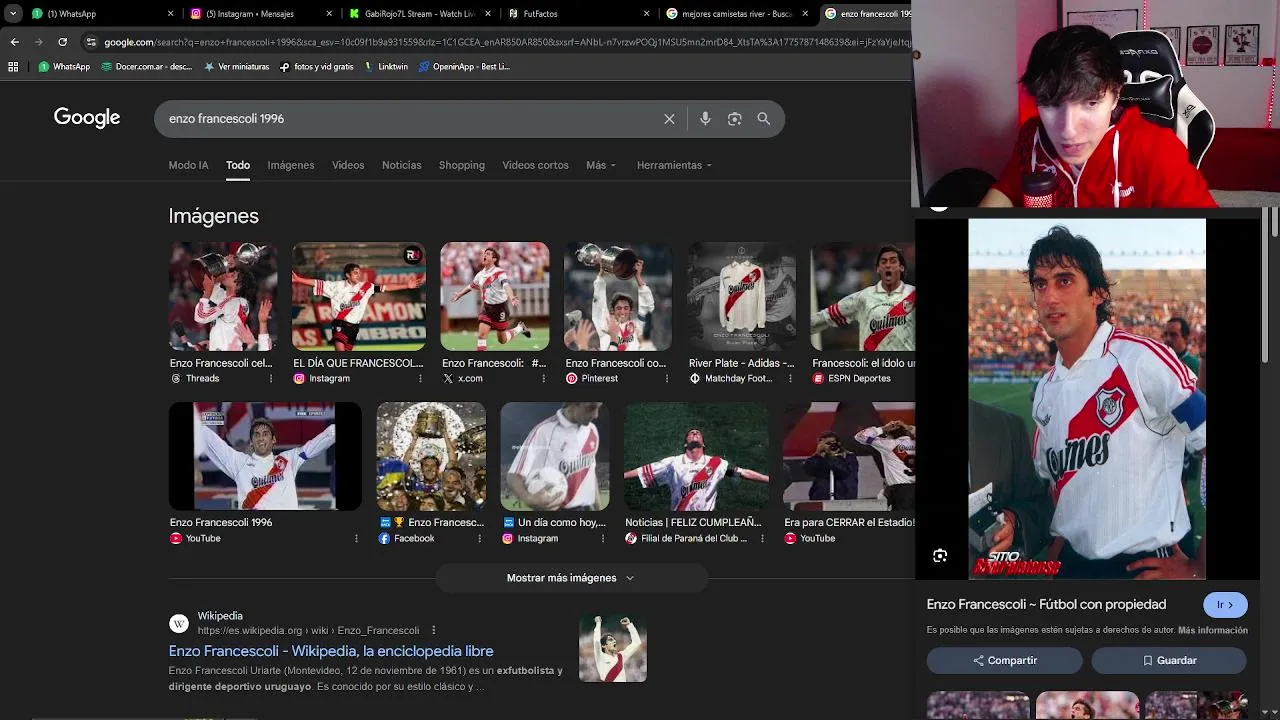Open Threads 'Enzo Francescoli cel...' image thumbnail
Image resolution: width=1280 pixels, height=720 pixels.
click(x=223, y=296)
